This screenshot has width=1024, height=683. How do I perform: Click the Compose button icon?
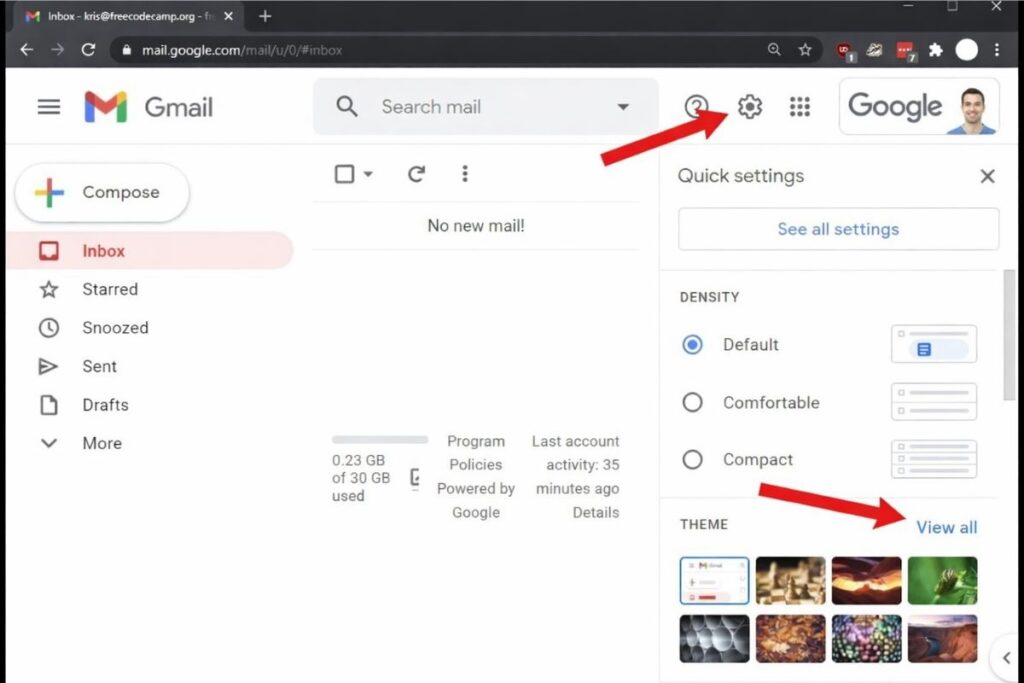click(x=47, y=192)
